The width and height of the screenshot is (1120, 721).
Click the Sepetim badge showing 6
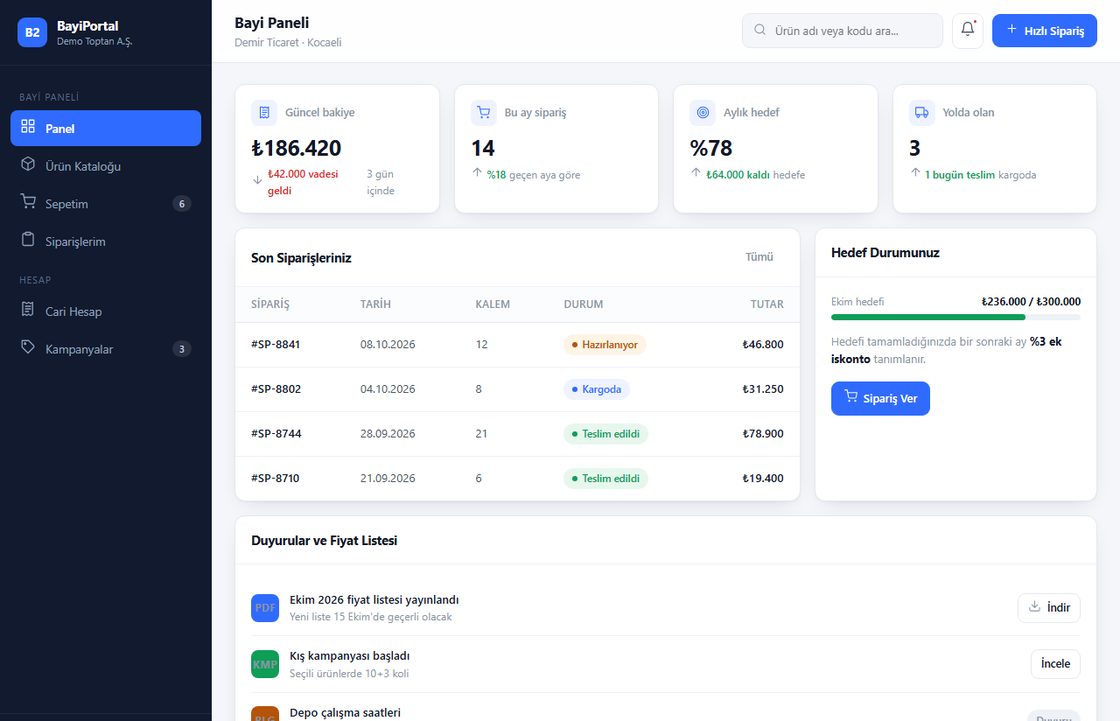(x=181, y=204)
